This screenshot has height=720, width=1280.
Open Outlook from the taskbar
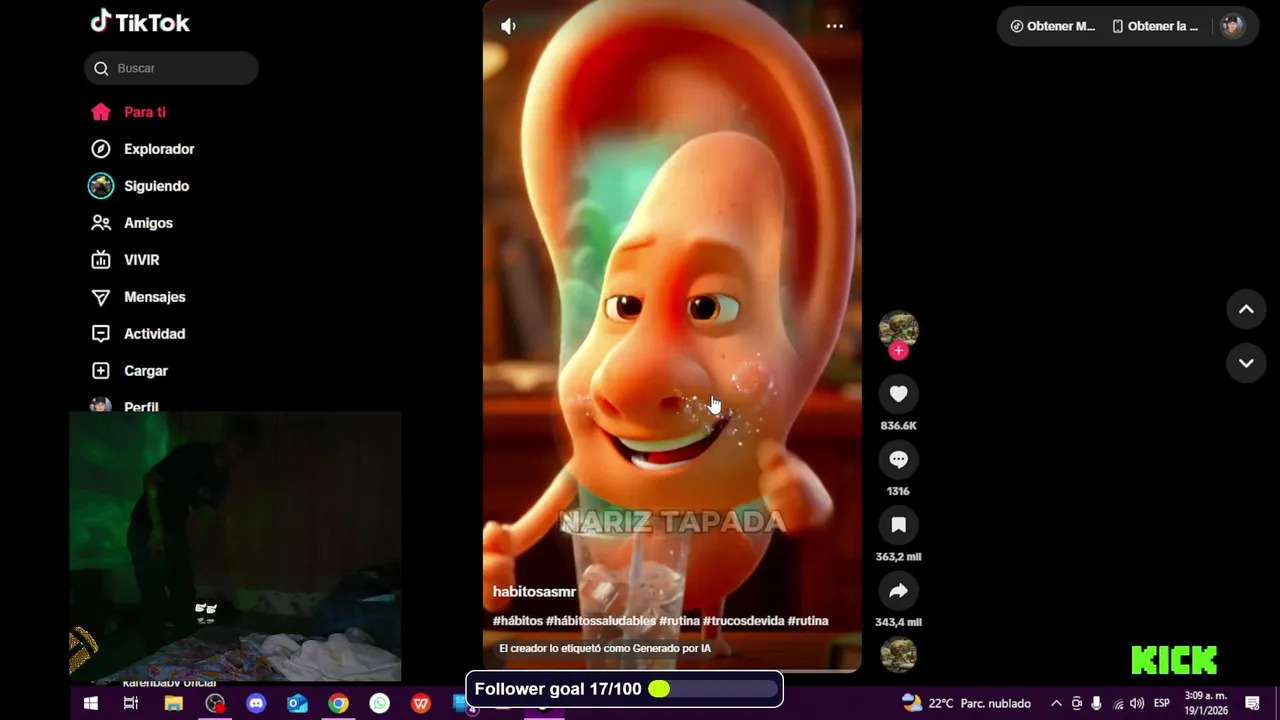[x=297, y=704]
